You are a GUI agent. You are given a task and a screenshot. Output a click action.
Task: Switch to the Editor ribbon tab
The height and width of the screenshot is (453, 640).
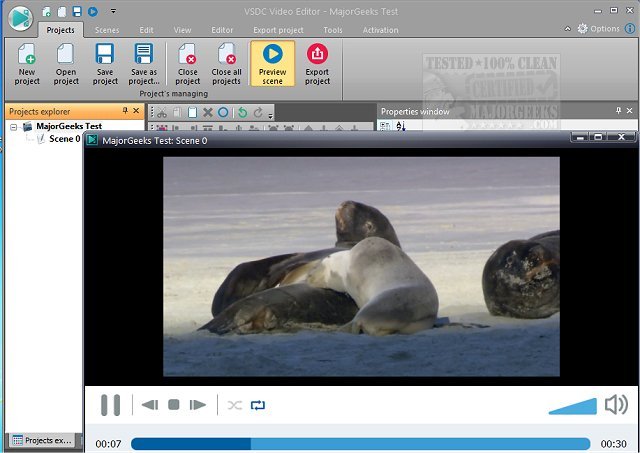point(222,30)
